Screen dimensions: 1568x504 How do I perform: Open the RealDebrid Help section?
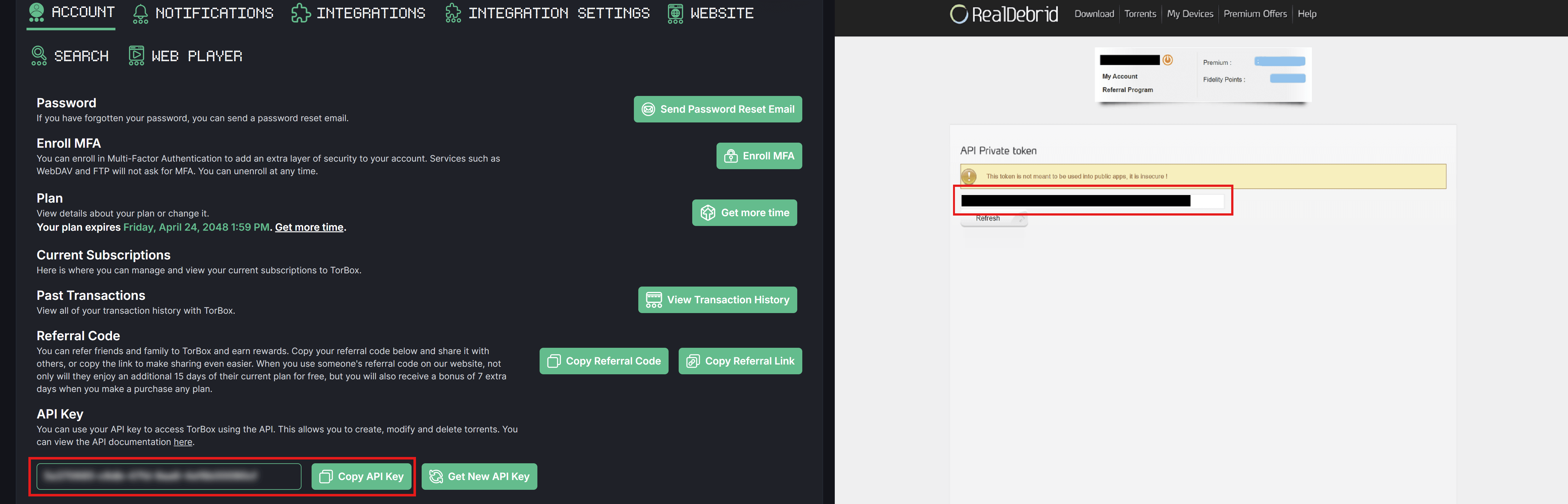pos(1307,13)
